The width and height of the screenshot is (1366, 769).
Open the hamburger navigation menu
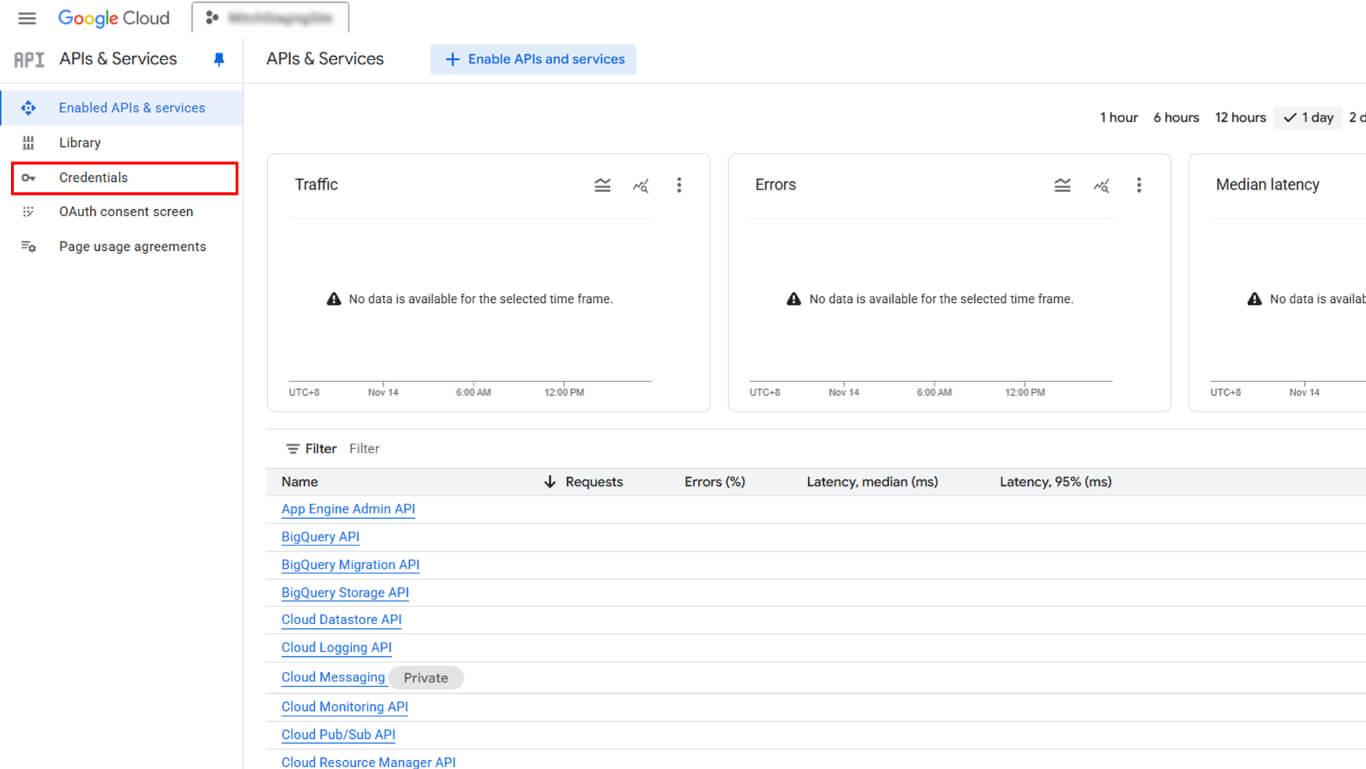pos(27,18)
